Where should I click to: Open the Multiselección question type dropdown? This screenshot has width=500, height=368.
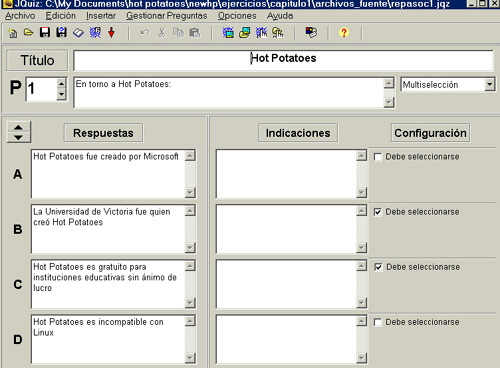coord(489,84)
